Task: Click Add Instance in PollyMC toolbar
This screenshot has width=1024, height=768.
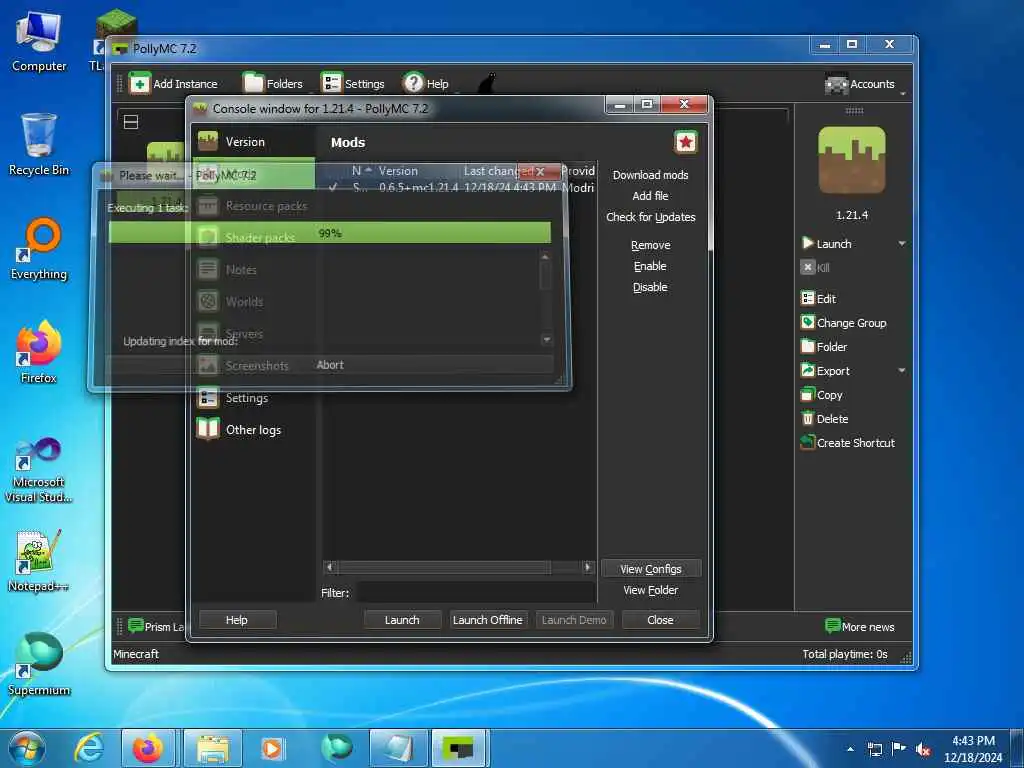Action: coord(174,84)
